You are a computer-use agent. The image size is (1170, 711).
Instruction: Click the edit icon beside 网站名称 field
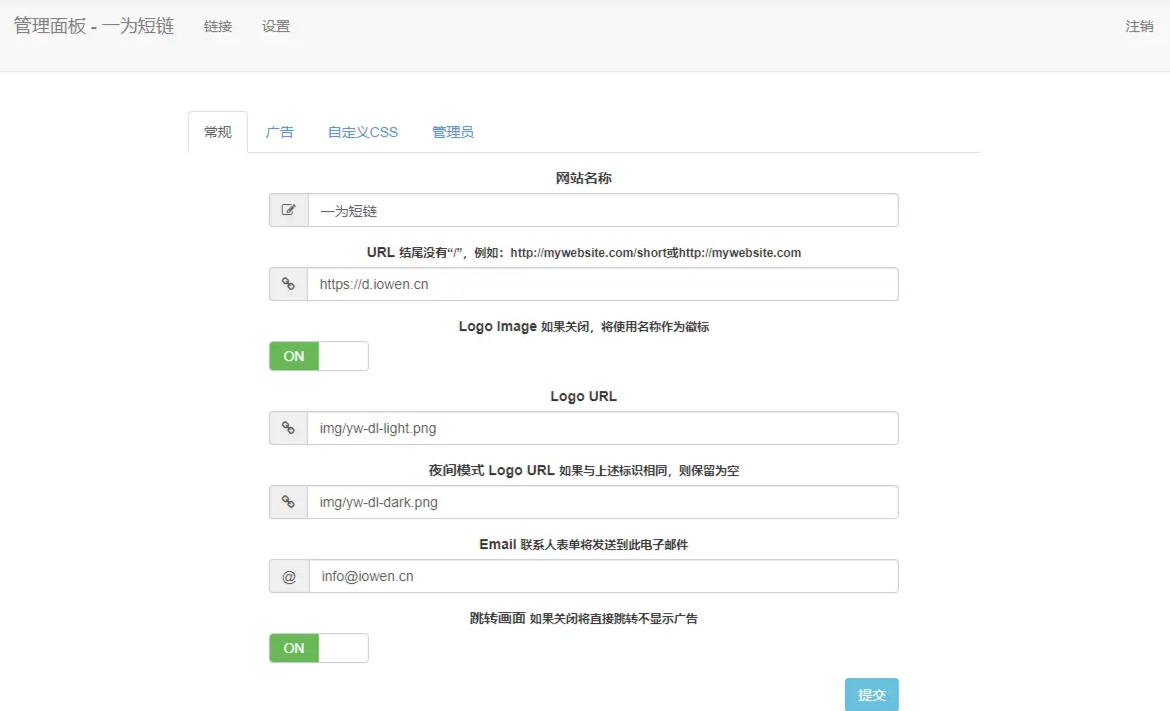(289, 210)
